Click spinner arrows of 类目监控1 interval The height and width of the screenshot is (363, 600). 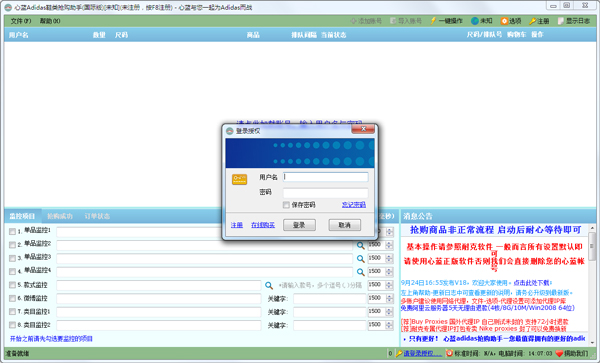[390, 312]
